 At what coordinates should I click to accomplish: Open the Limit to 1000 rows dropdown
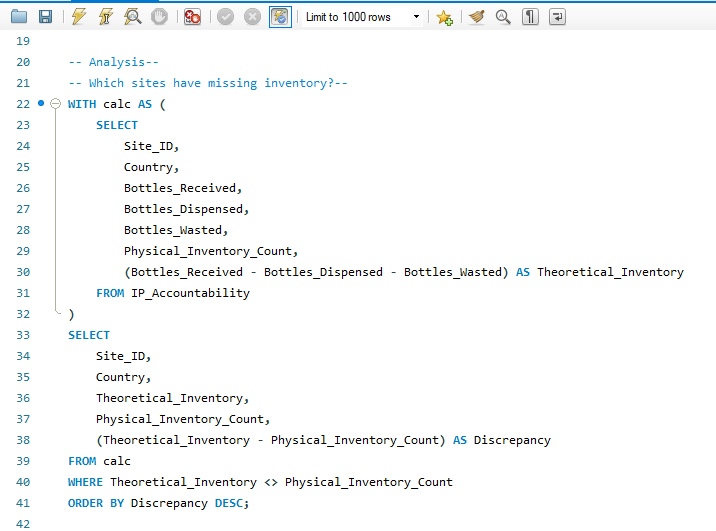coord(363,17)
